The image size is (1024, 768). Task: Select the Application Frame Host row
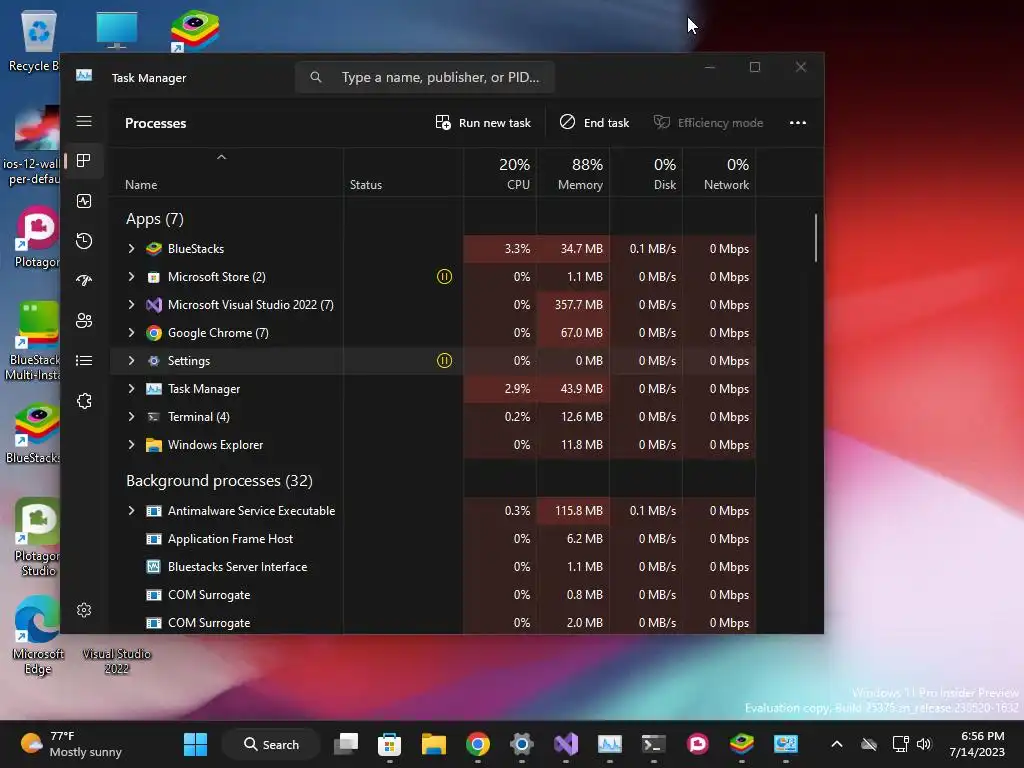point(434,539)
